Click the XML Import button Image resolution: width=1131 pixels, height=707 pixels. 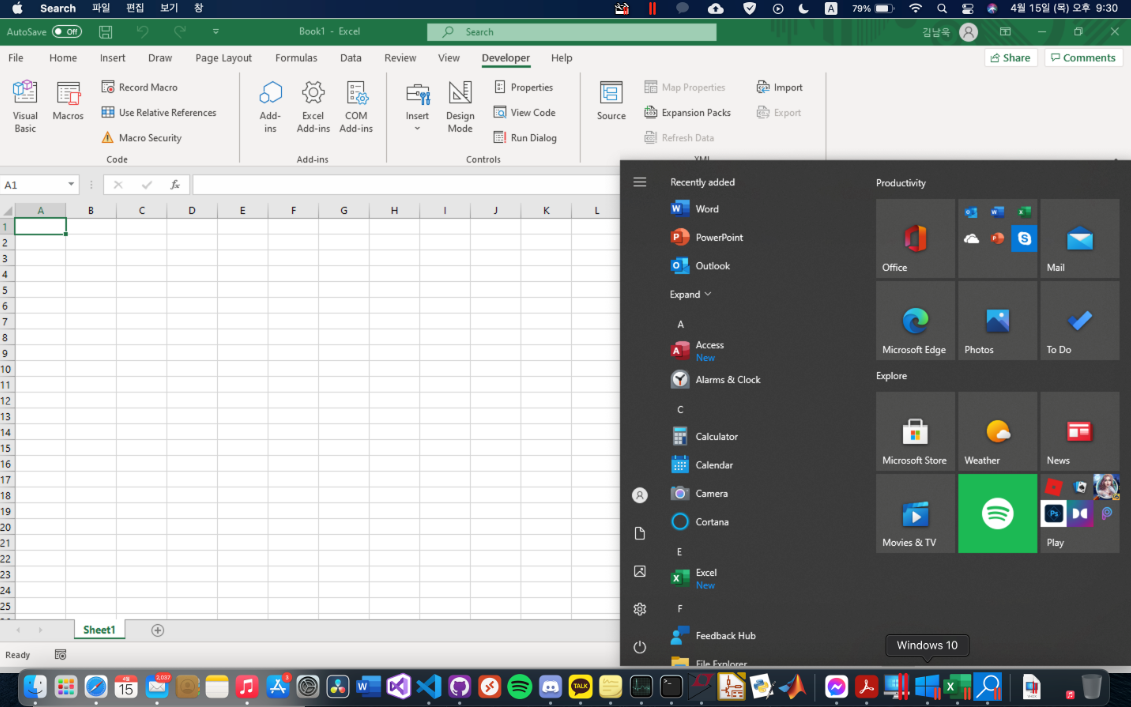coord(779,87)
